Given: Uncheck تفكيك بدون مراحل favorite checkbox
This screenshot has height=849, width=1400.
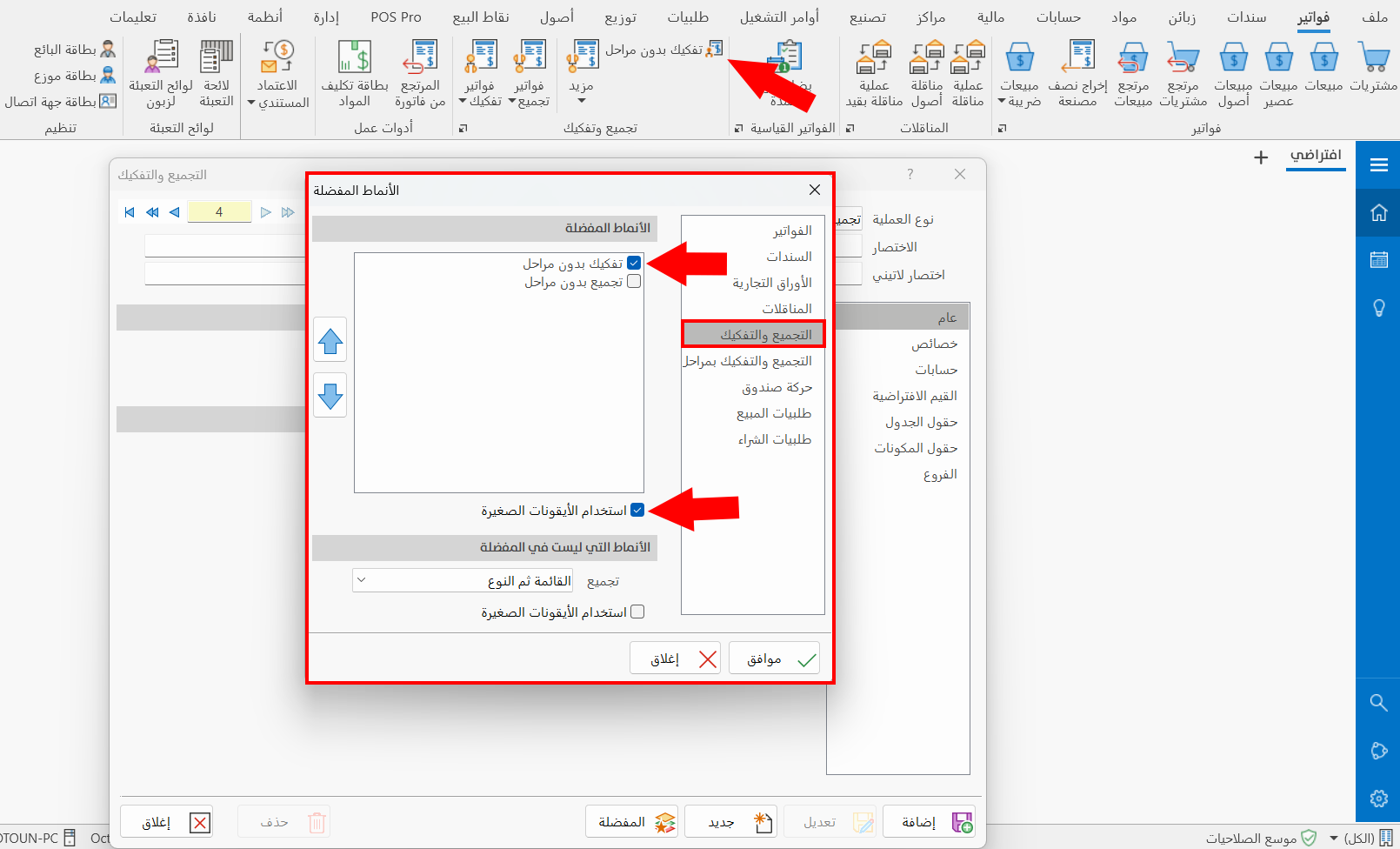Looking at the screenshot, I should [x=634, y=263].
